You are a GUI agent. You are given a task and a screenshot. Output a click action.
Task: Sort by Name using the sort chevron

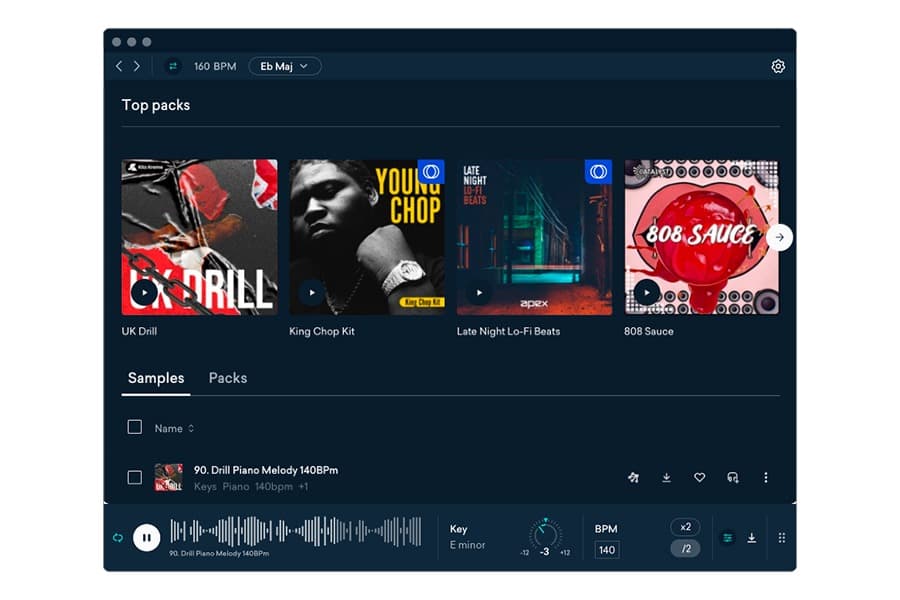190,427
